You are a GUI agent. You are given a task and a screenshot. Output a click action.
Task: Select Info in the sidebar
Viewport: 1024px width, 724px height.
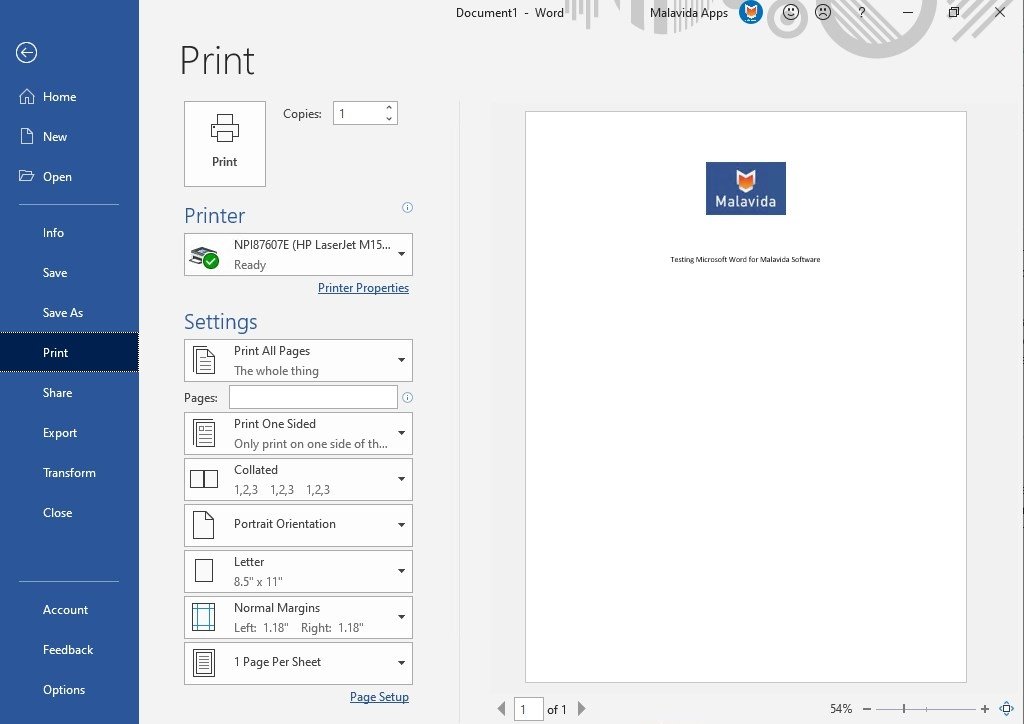tap(69, 232)
